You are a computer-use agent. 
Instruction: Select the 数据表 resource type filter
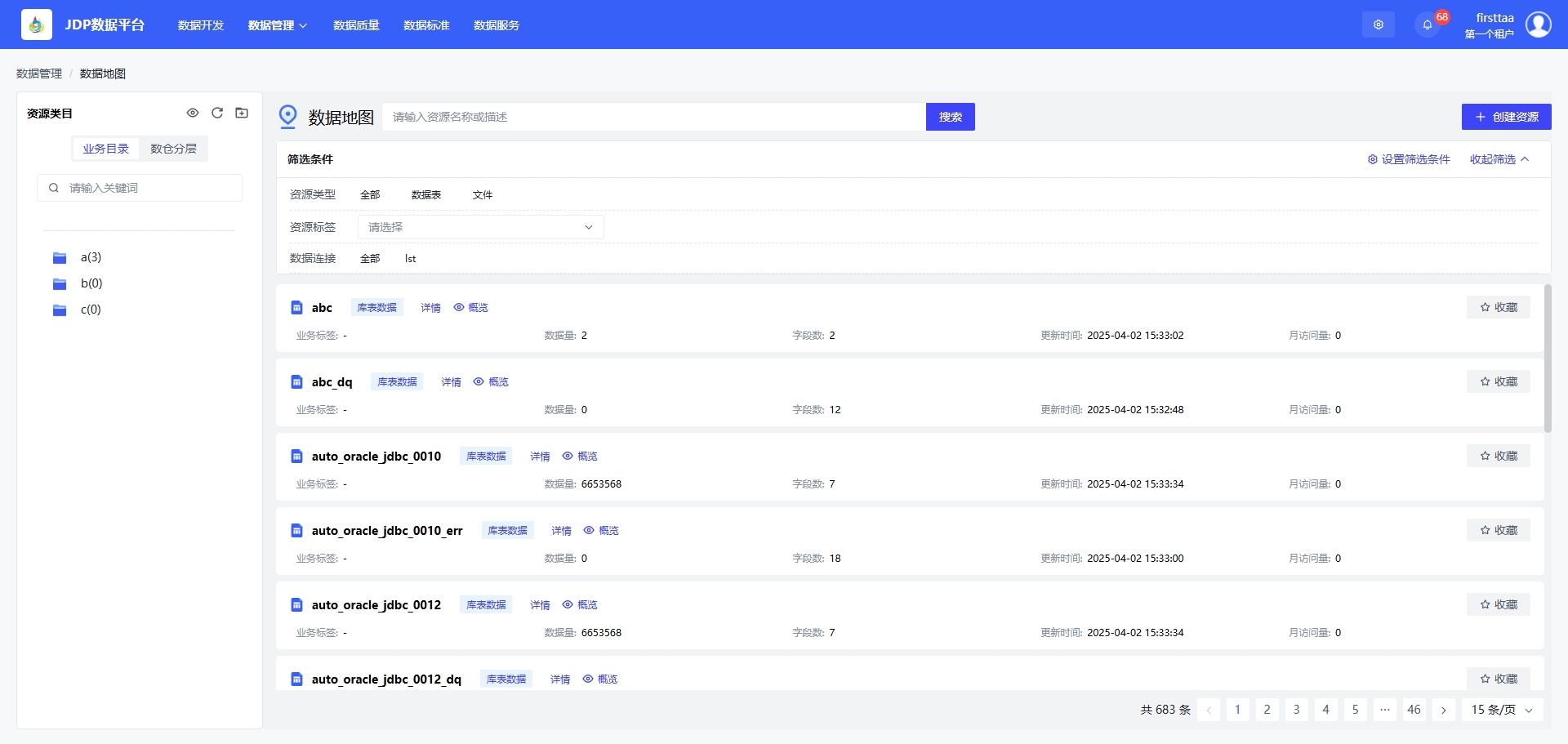[425, 194]
